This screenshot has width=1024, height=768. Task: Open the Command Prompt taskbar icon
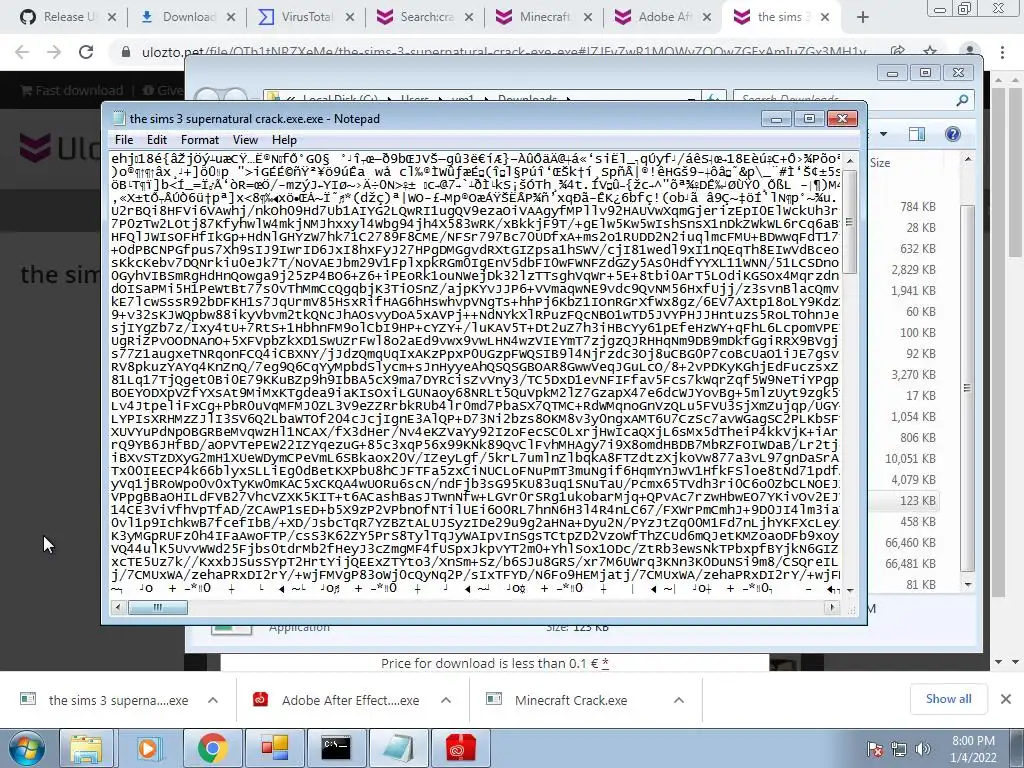coord(336,748)
